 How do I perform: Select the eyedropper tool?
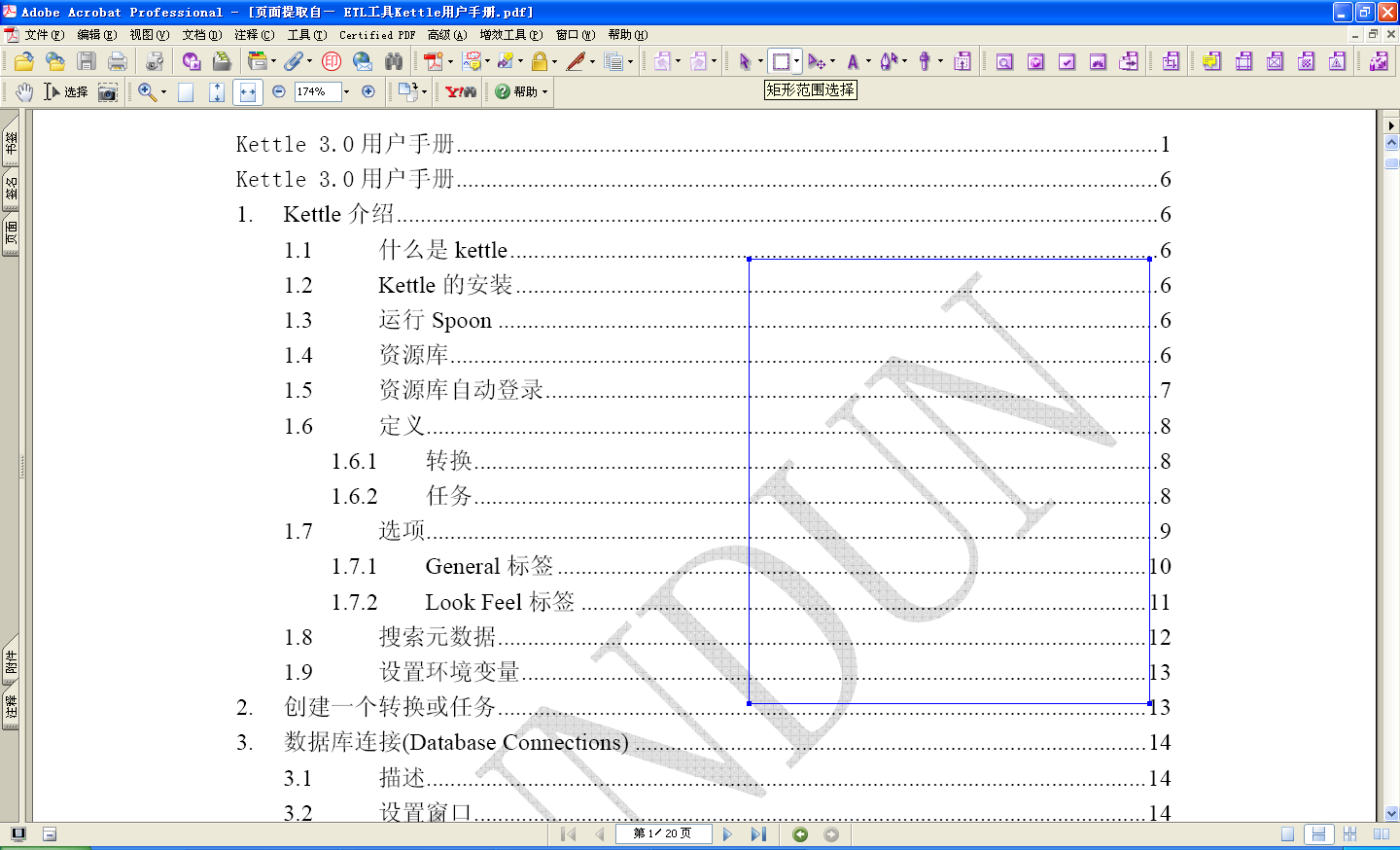[925, 61]
